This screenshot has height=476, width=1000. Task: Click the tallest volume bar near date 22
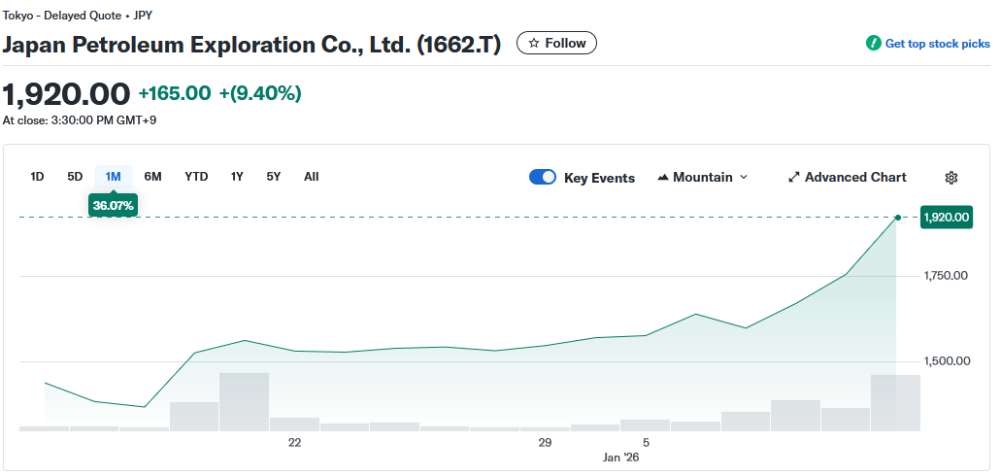[244, 401]
